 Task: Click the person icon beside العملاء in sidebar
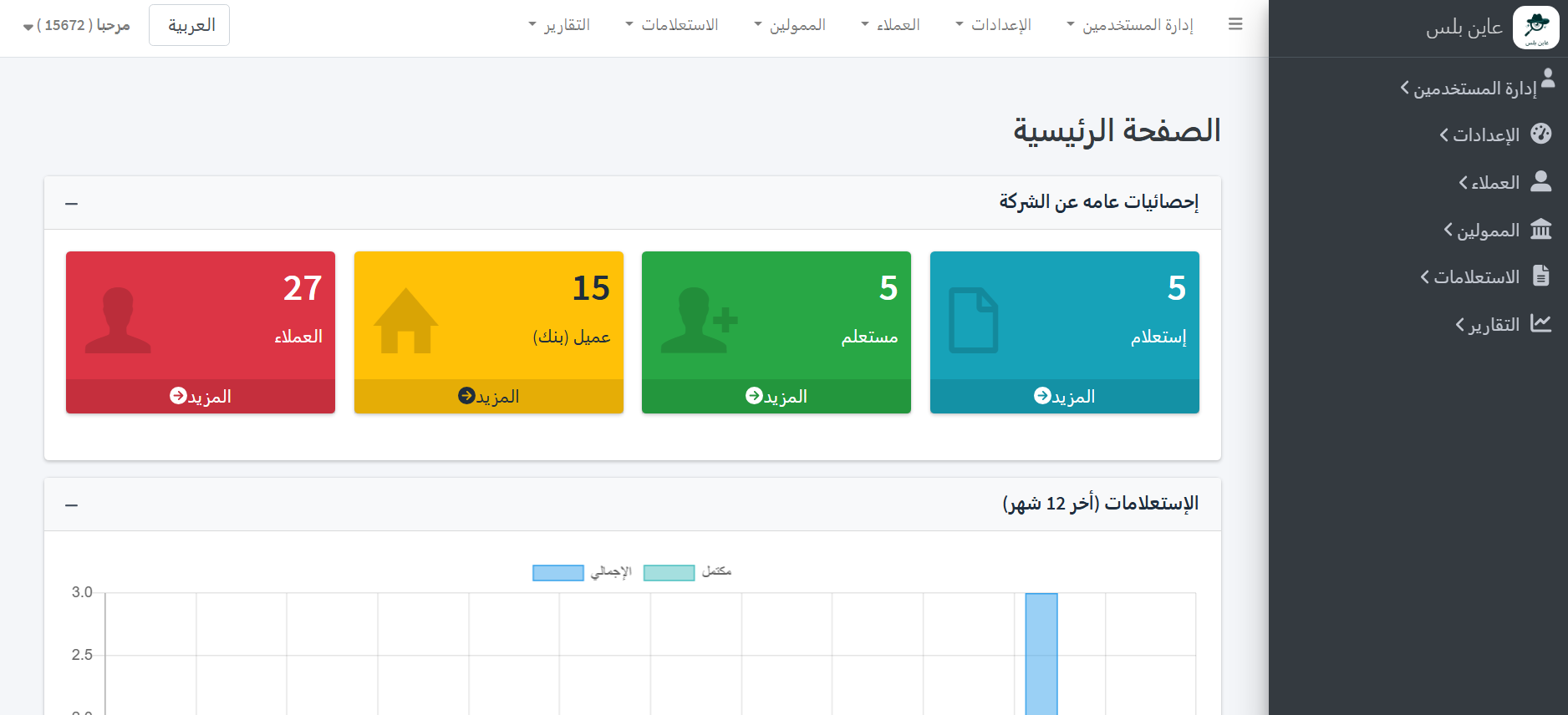click(x=1541, y=181)
